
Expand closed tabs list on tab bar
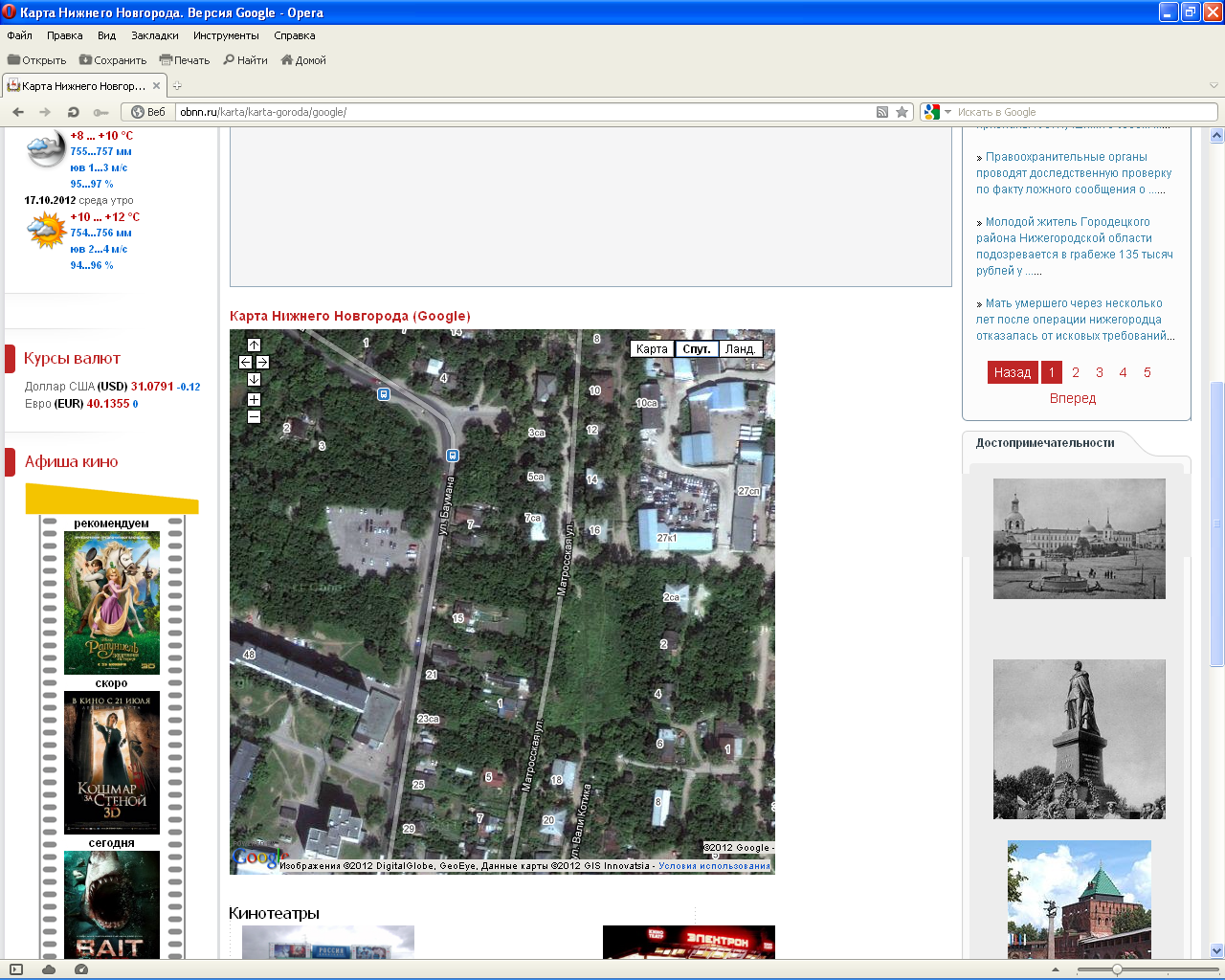click(1214, 86)
